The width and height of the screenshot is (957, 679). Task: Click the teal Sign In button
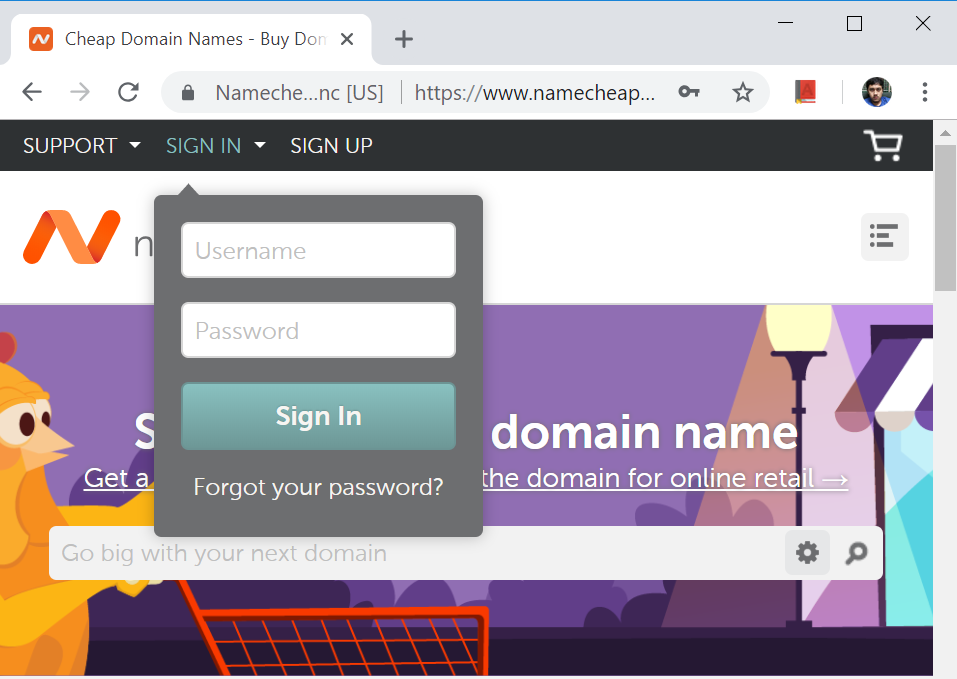(318, 416)
